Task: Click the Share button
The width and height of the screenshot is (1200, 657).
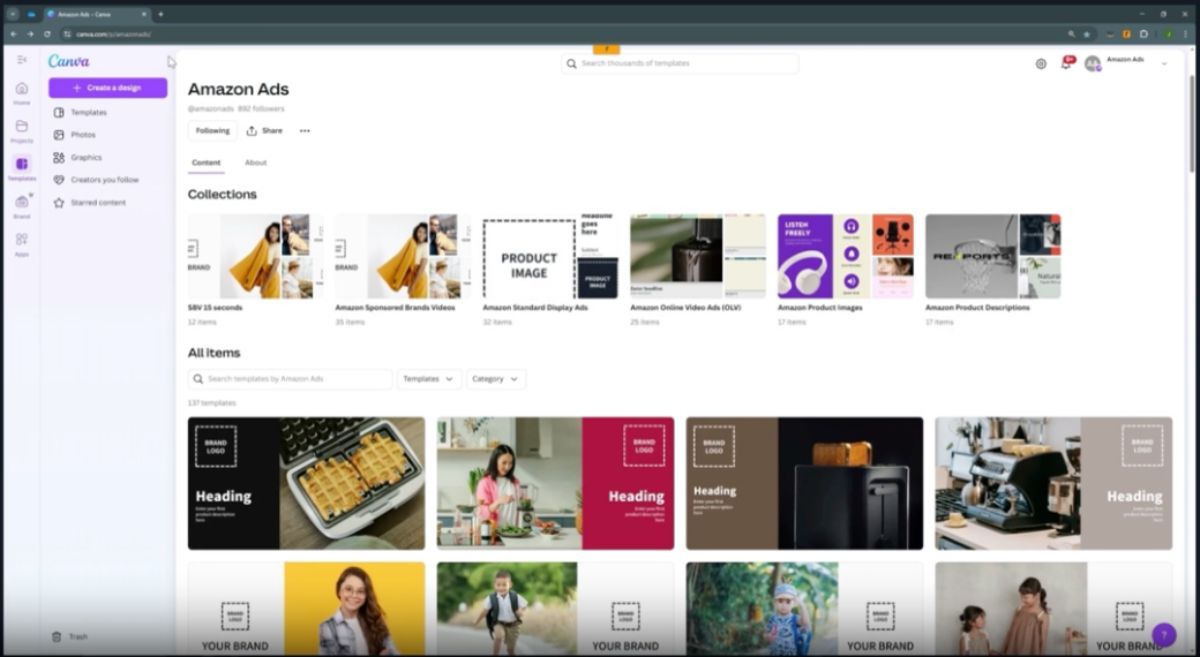Action: click(x=265, y=131)
